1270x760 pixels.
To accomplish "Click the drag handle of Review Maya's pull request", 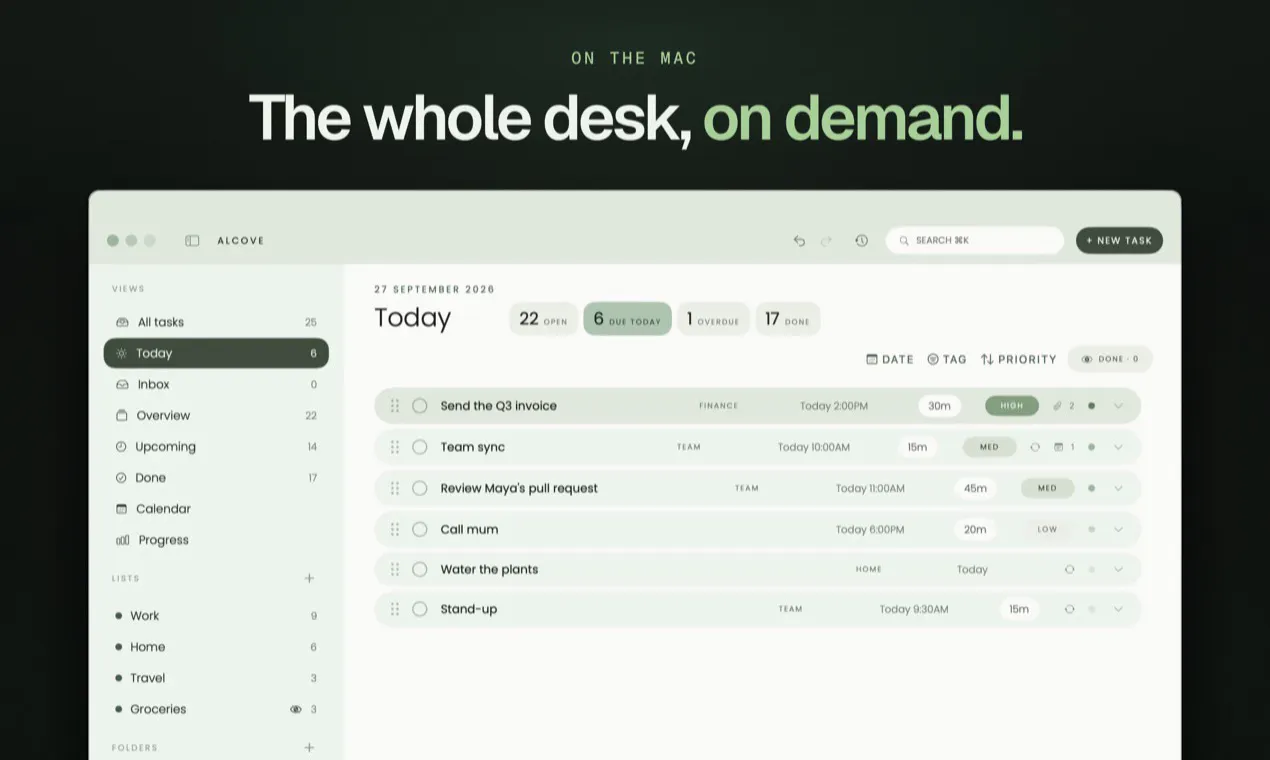I will point(395,488).
